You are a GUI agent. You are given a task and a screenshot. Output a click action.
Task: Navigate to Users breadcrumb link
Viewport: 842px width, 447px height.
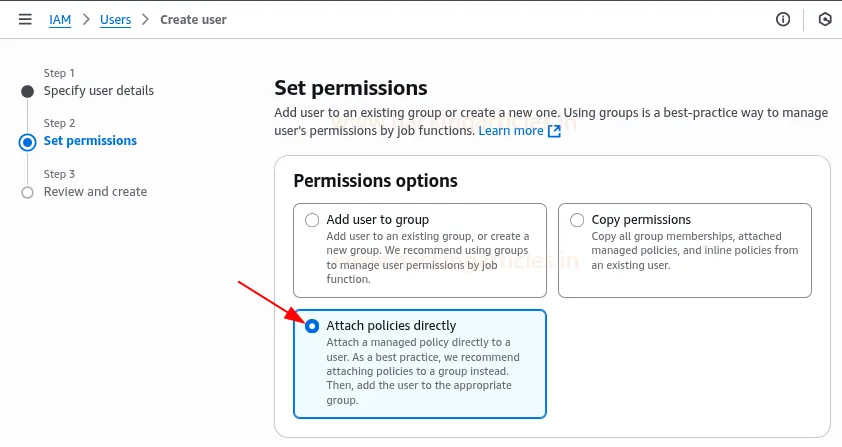point(115,19)
